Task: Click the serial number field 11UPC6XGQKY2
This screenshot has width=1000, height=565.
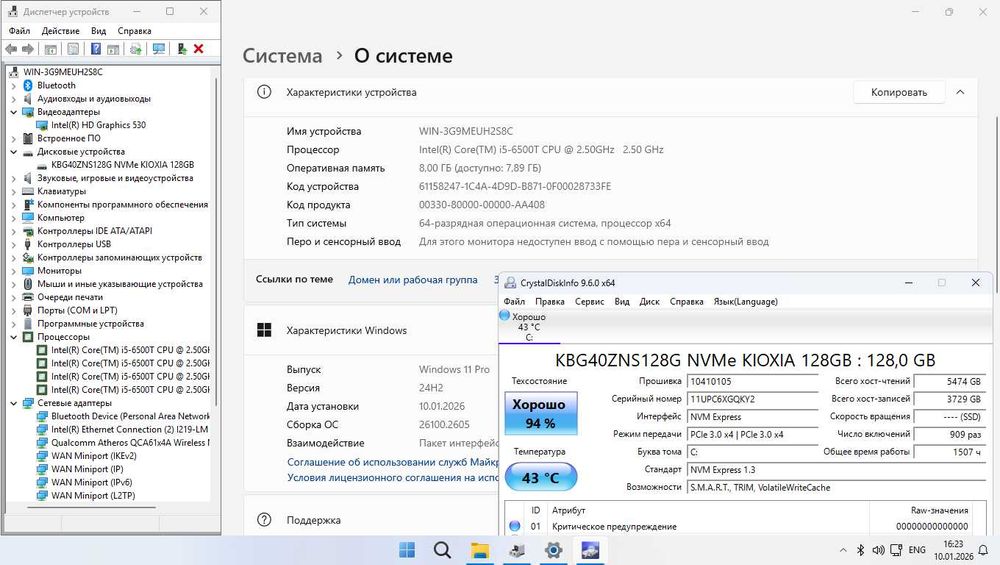Action: point(753,399)
